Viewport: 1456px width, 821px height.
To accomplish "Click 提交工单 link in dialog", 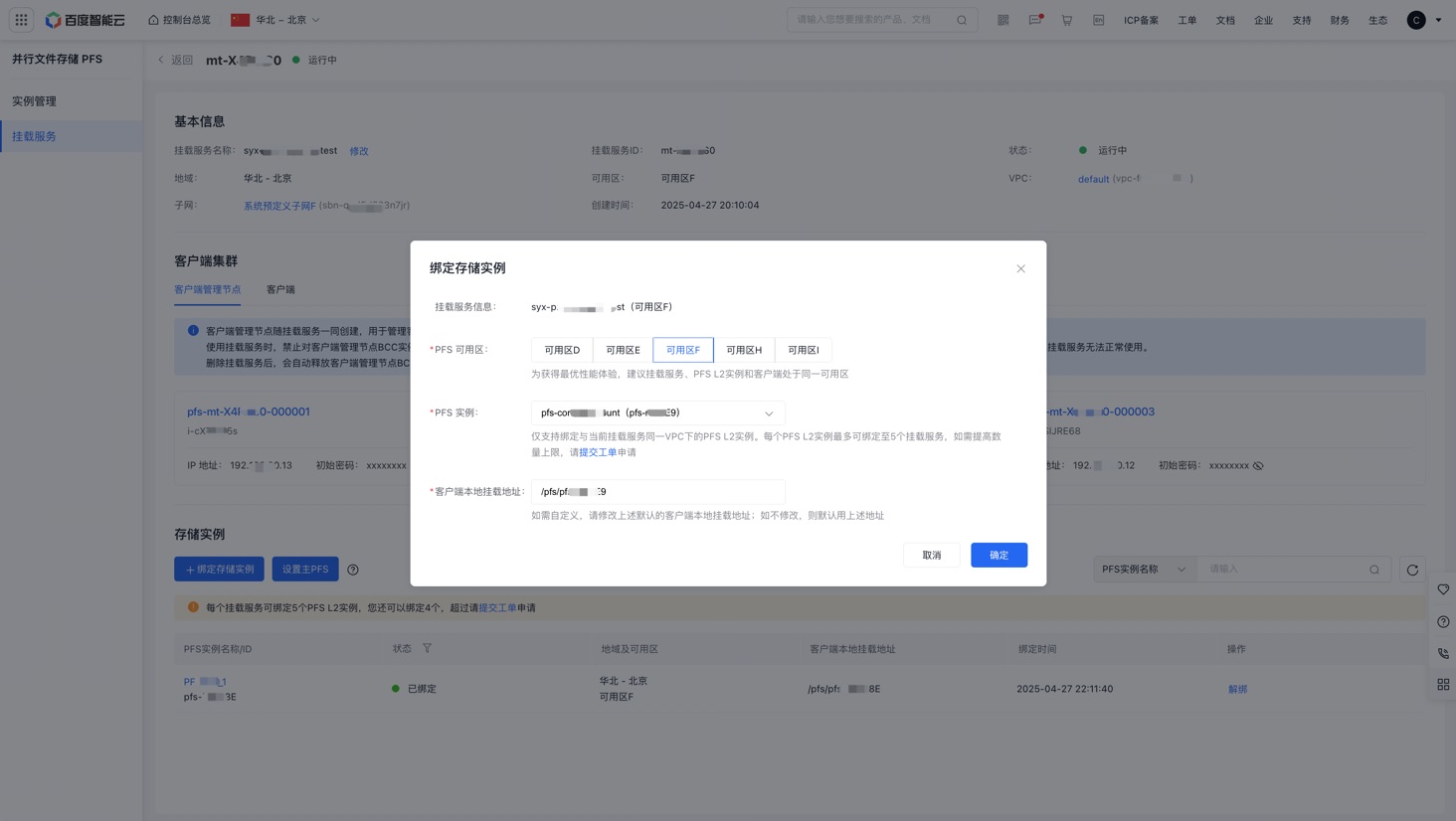I will point(598,452).
